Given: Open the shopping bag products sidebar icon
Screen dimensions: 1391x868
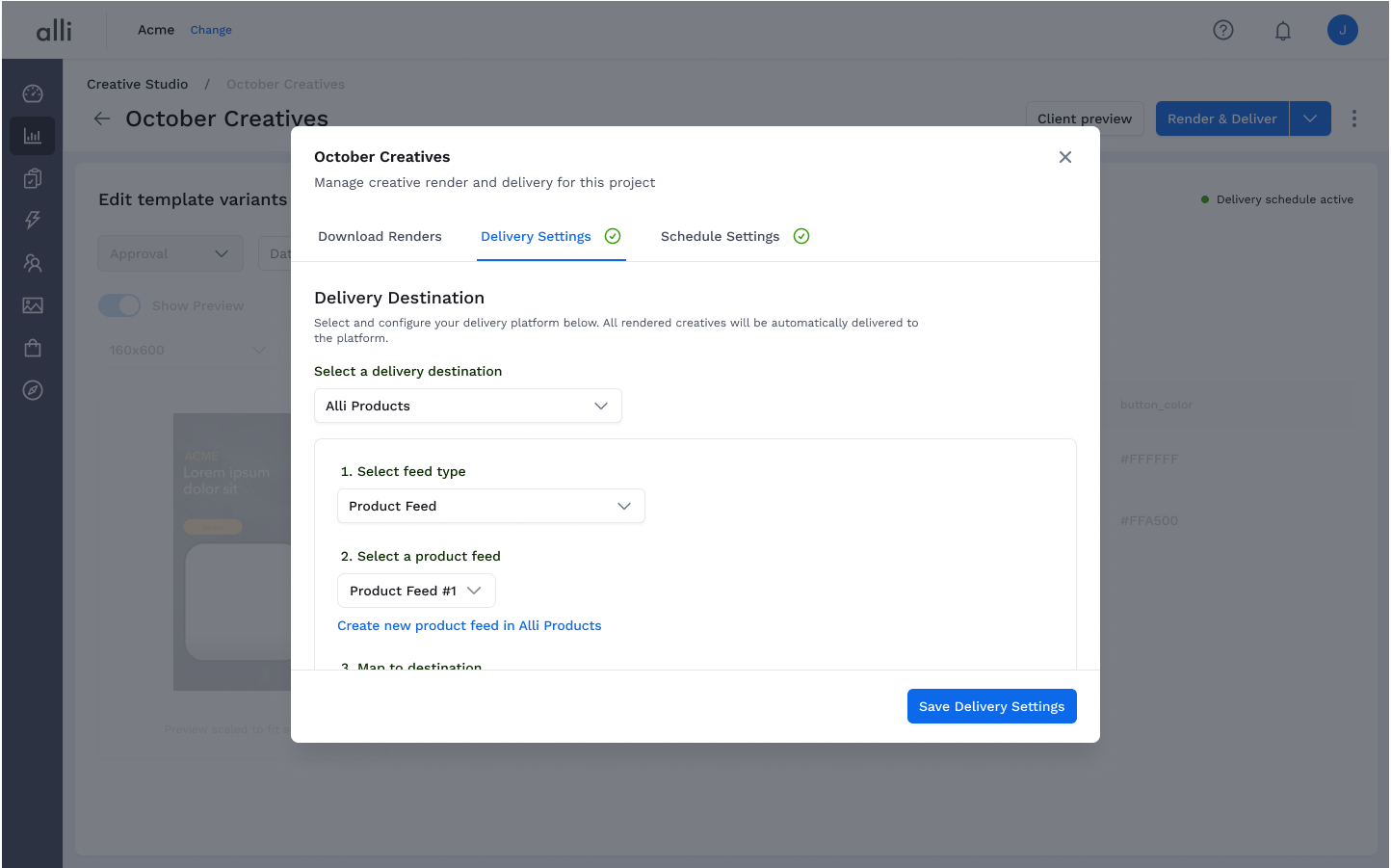Looking at the screenshot, I should [33, 348].
